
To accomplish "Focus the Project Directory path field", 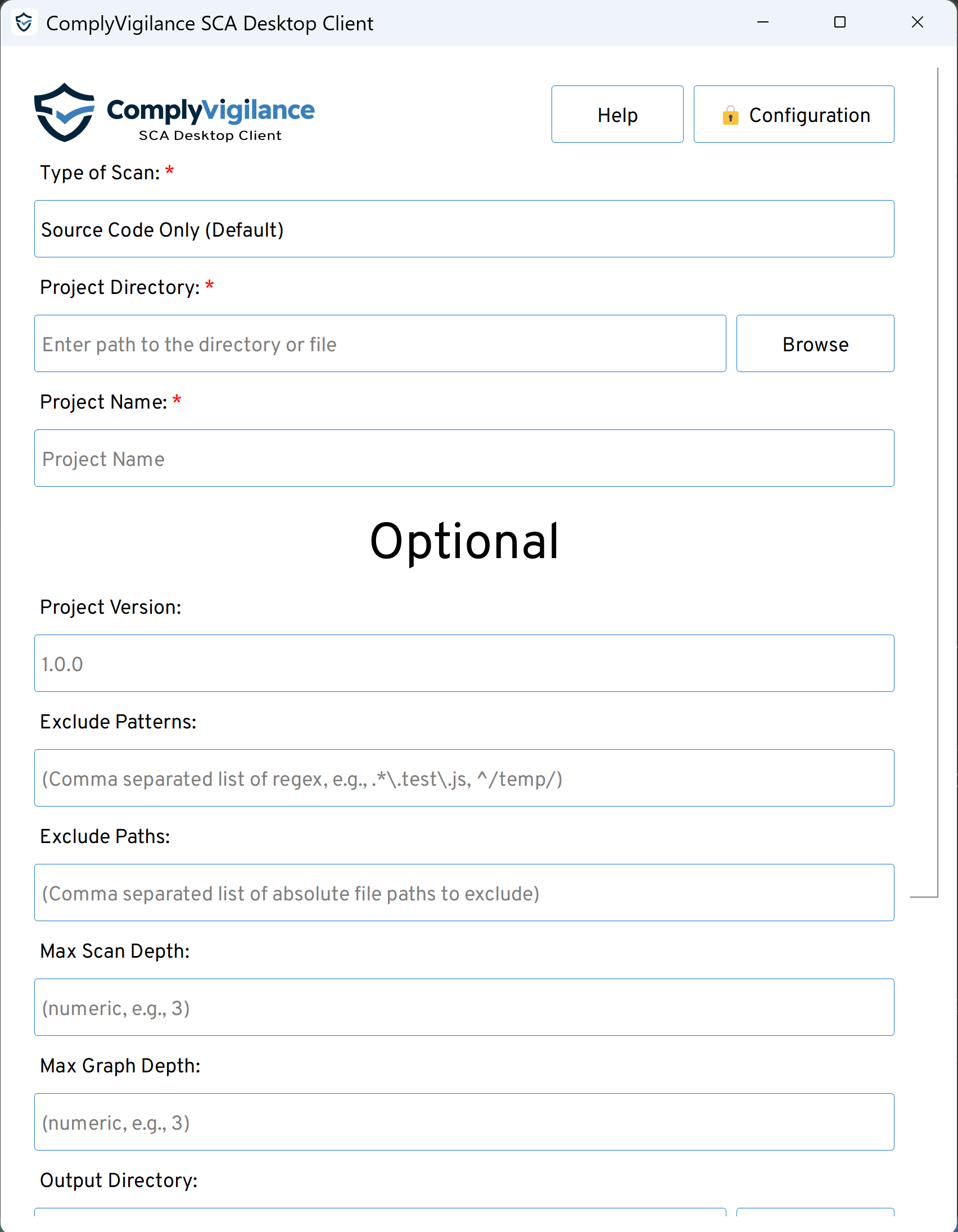I will click(x=379, y=343).
